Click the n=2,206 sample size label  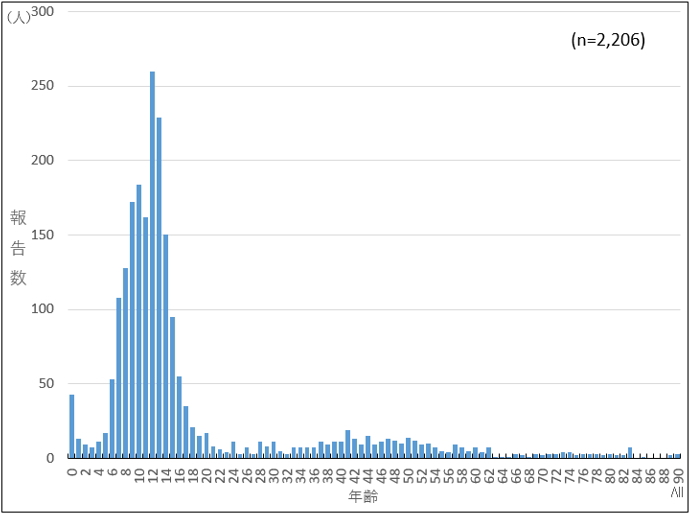click(x=608, y=40)
